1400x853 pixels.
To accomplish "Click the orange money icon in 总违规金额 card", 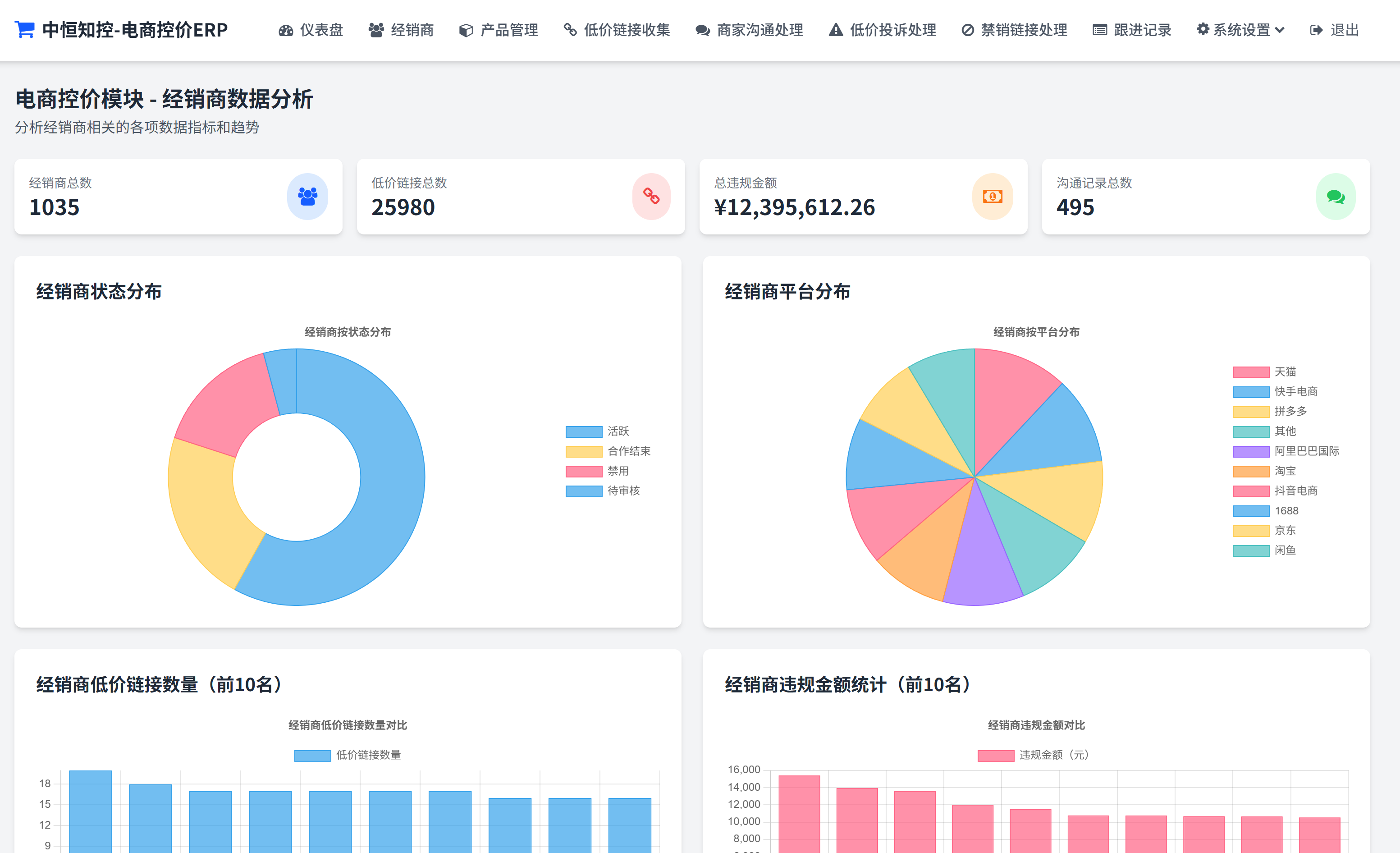I will point(993,197).
